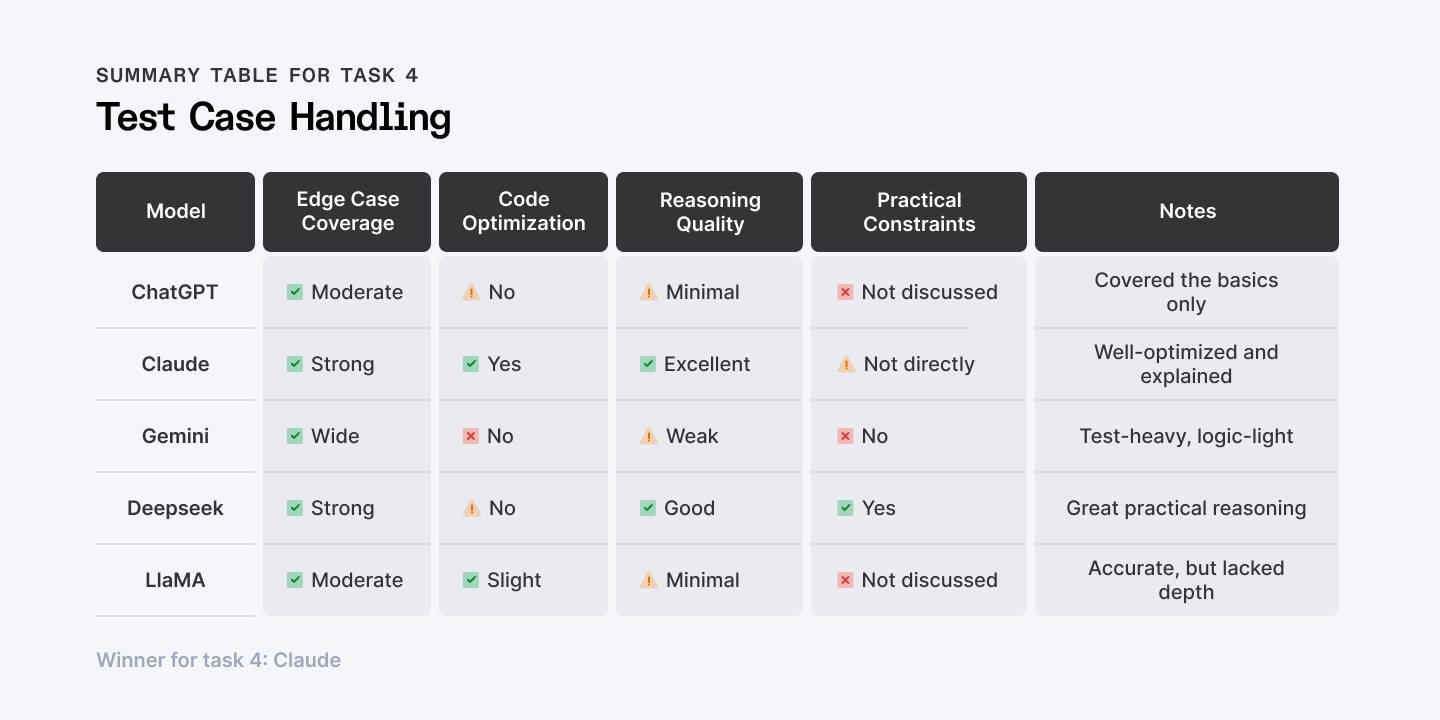Click warning icon beside LlaMA Minimal
Screen dimensions: 1440x720
coord(648,580)
